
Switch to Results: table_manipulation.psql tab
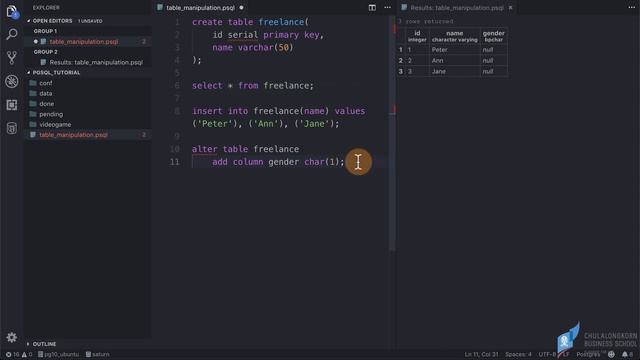tap(457, 8)
